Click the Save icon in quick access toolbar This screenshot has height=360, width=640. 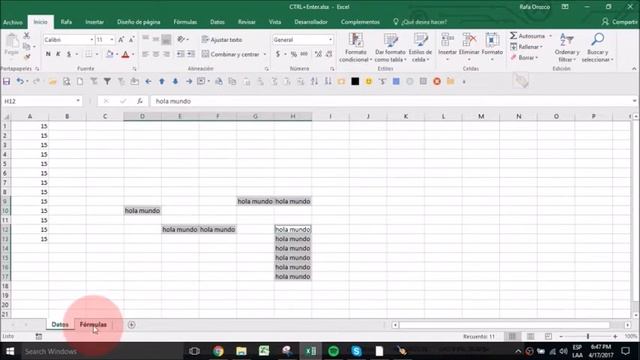tap(7, 82)
